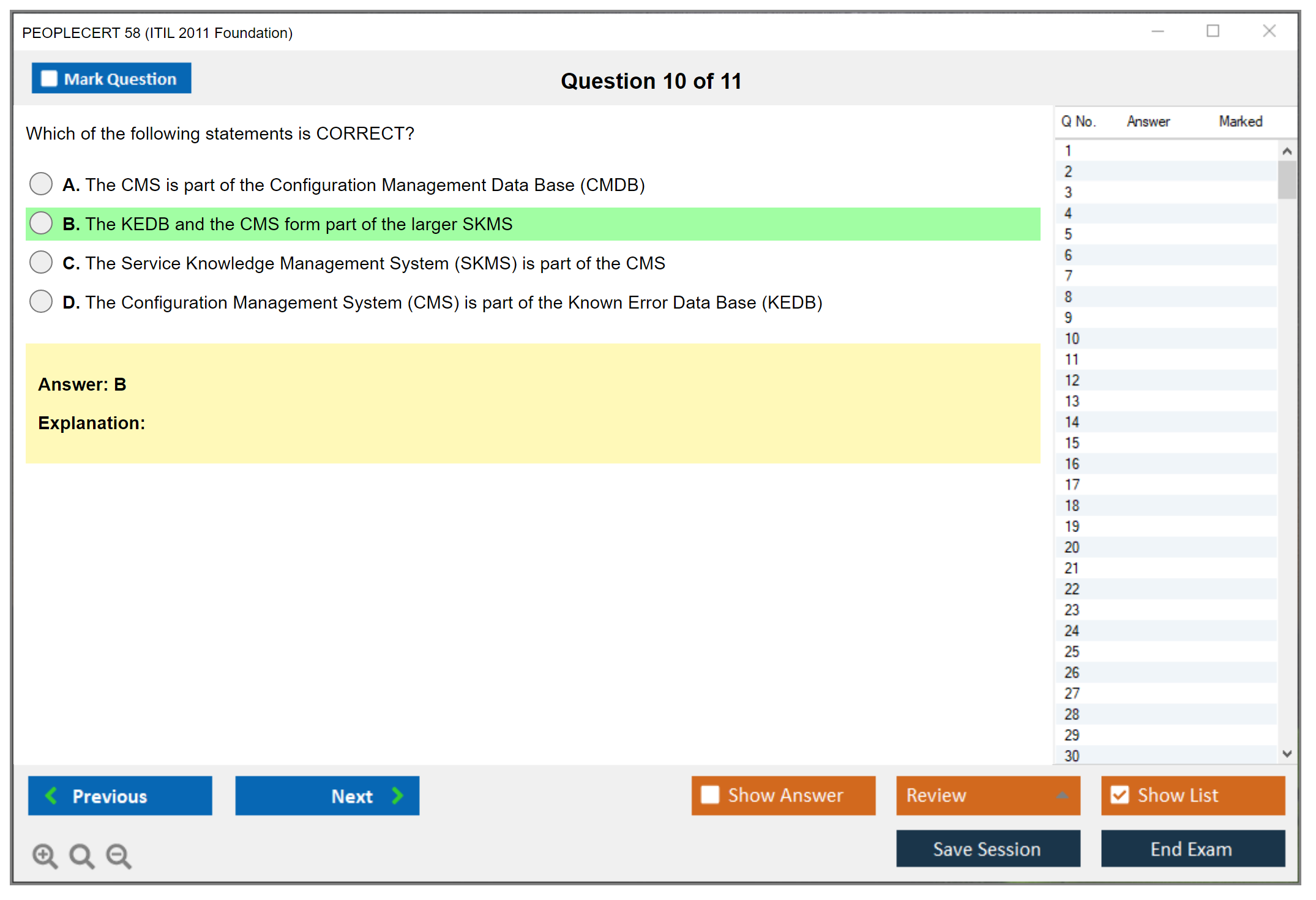Open question 22 from the list
Image resolution: width=1316 pixels, height=900 pixels.
click(x=1072, y=589)
